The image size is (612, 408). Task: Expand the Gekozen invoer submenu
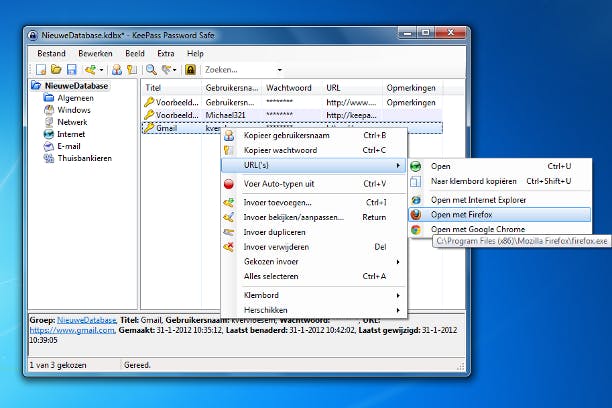(314, 262)
